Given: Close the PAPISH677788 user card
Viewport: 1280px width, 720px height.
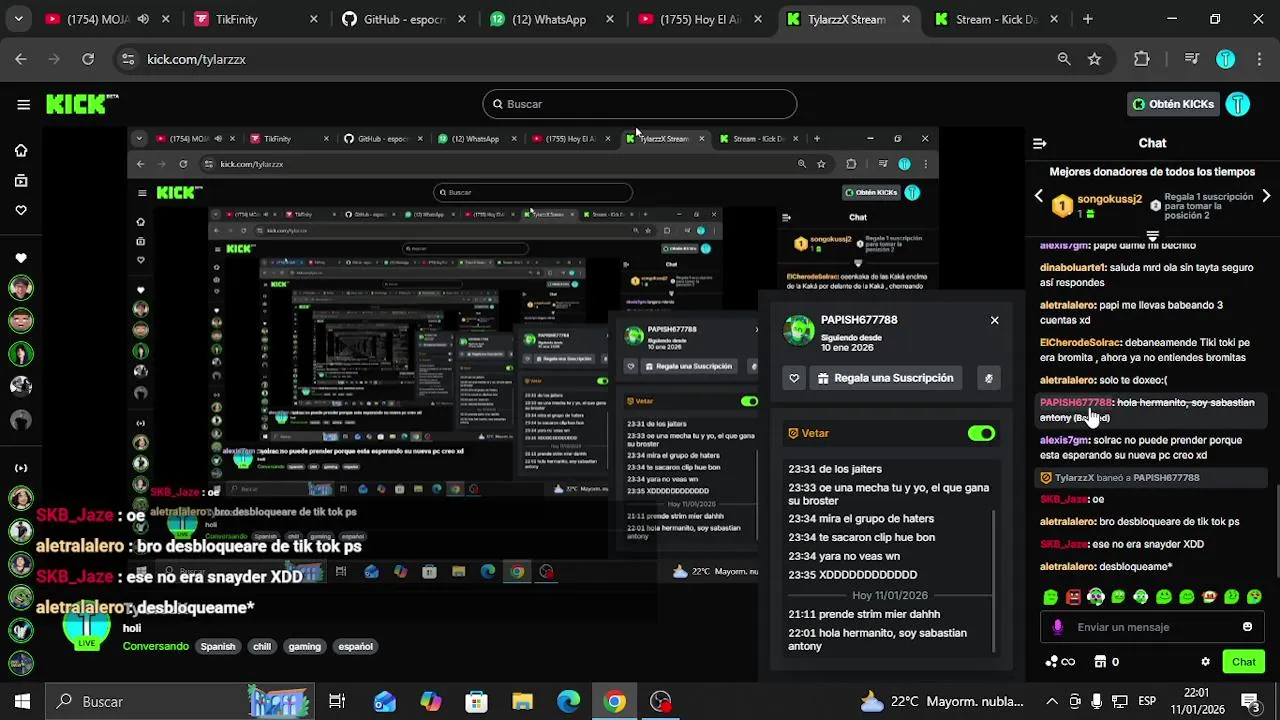Looking at the screenshot, I should (994, 320).
